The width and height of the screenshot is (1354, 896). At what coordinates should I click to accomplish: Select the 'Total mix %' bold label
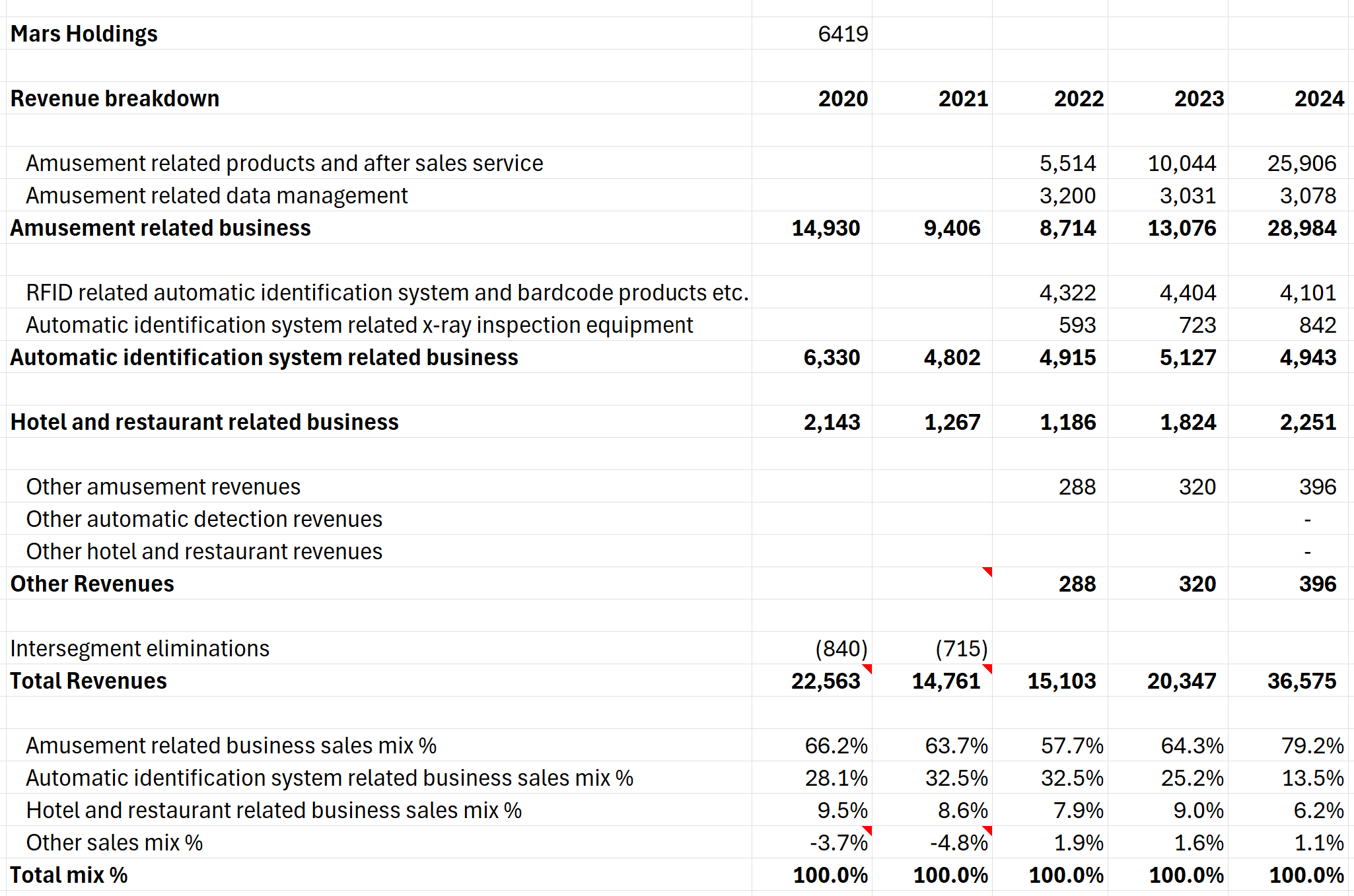69,875
